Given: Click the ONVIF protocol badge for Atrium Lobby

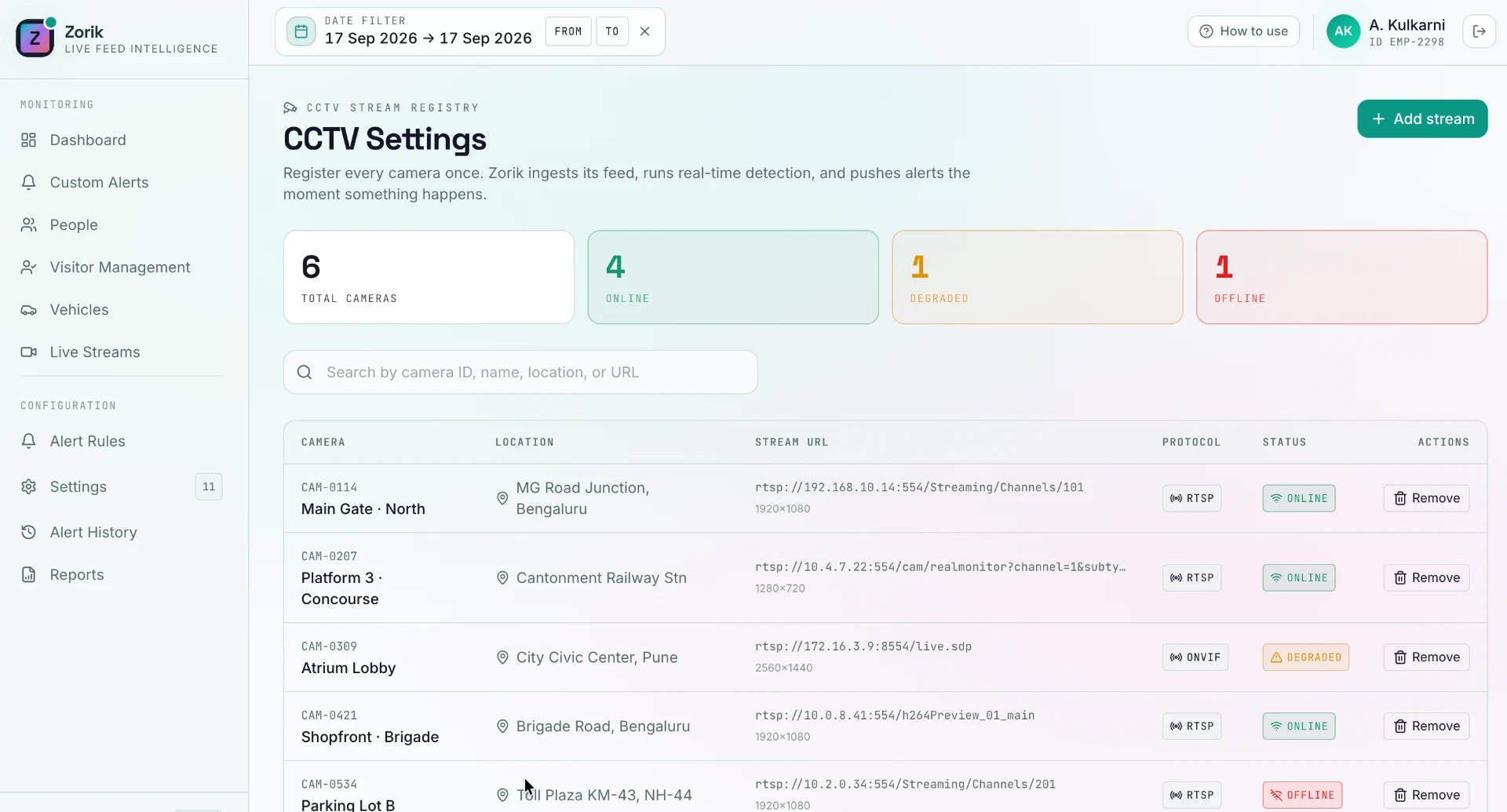Looking at the screenshot, I should [x=1195, y=657].
